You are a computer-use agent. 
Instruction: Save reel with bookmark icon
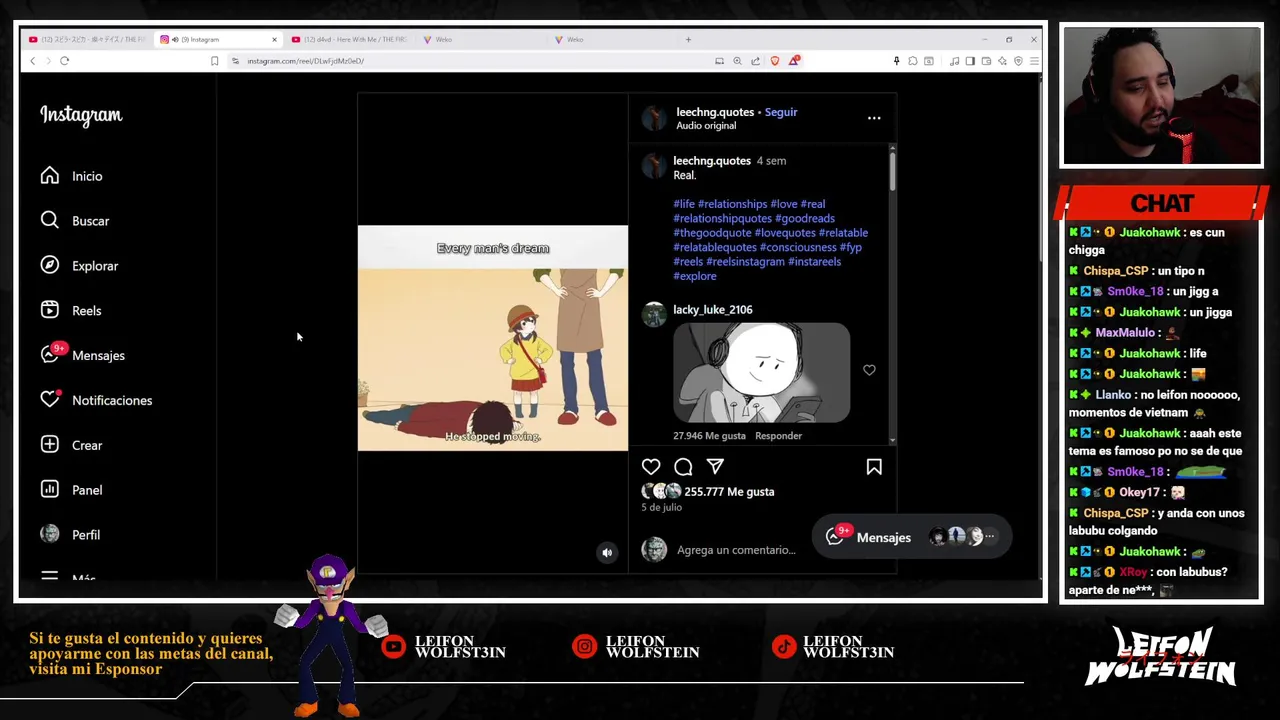click(x=874, y=467)
